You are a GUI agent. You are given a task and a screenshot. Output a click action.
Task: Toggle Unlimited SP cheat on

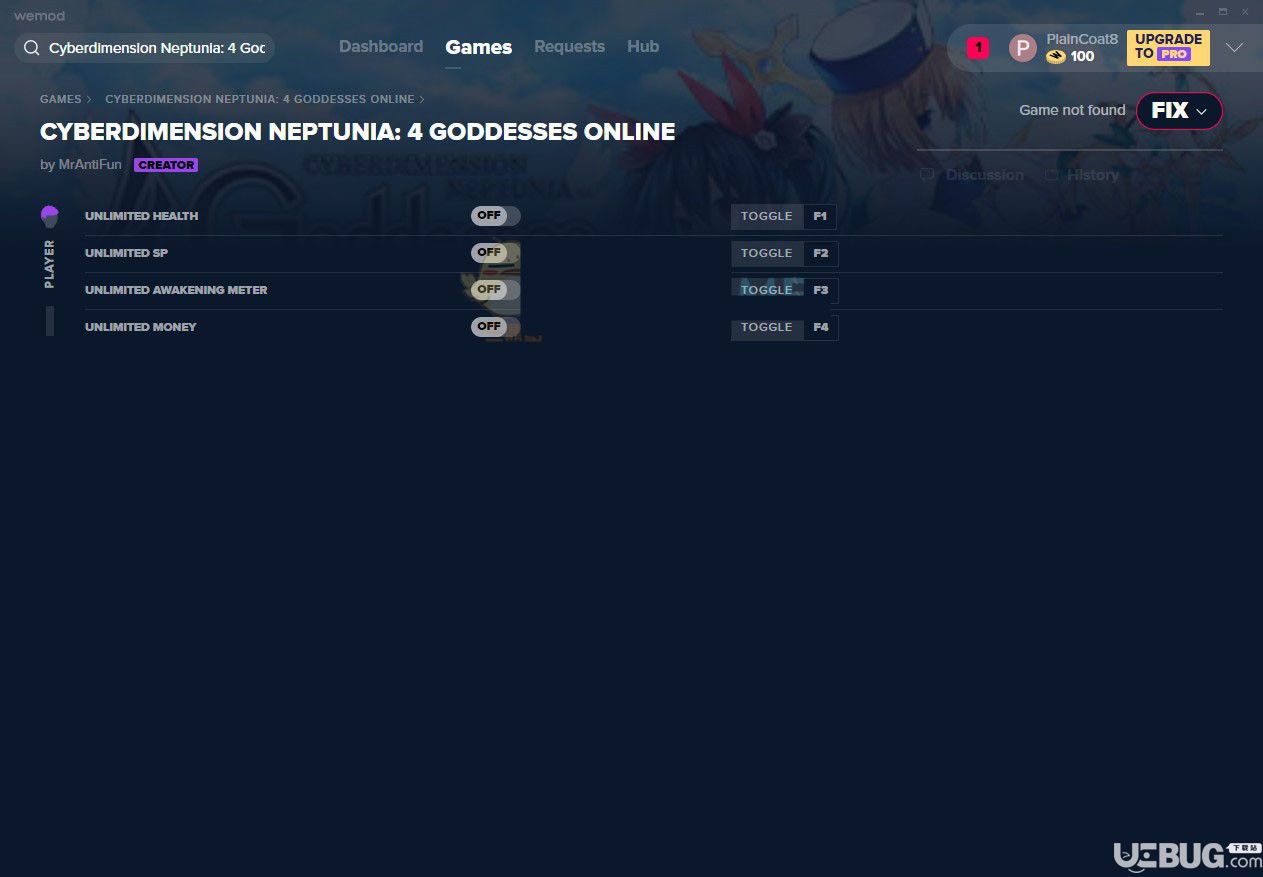click(496, 253)
